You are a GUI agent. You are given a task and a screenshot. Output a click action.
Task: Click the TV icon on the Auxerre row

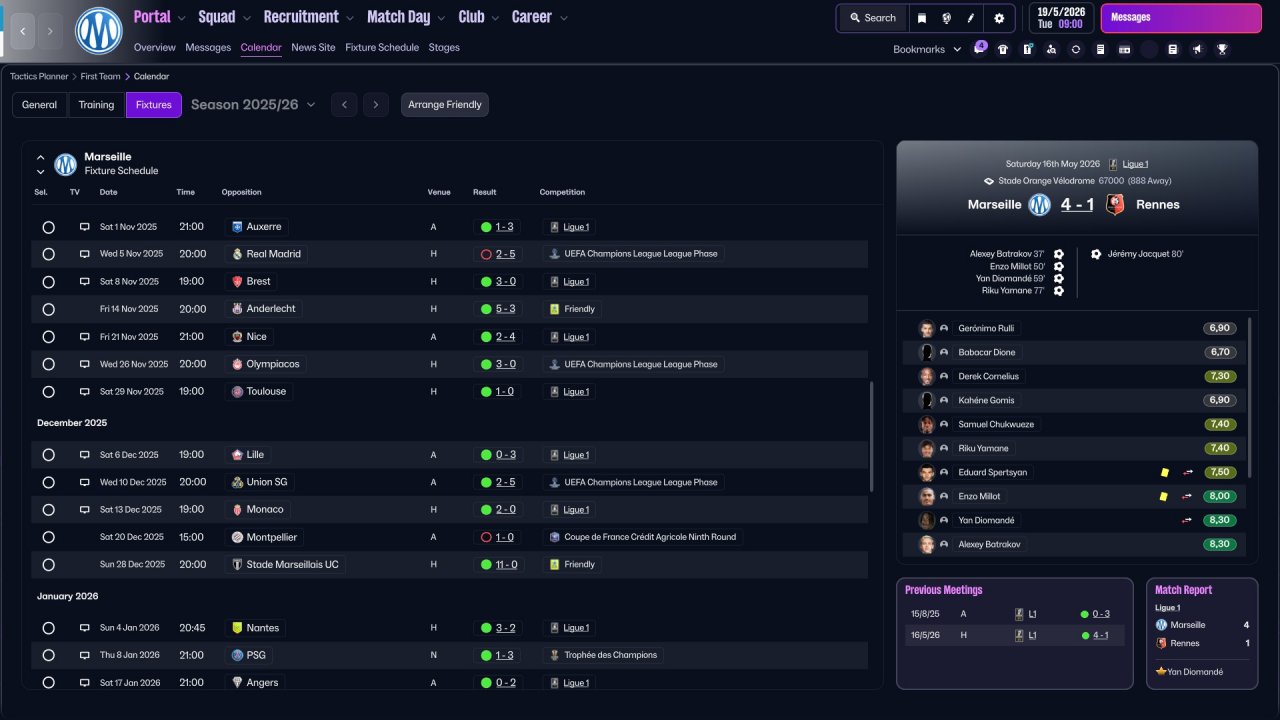coord(85,227)
